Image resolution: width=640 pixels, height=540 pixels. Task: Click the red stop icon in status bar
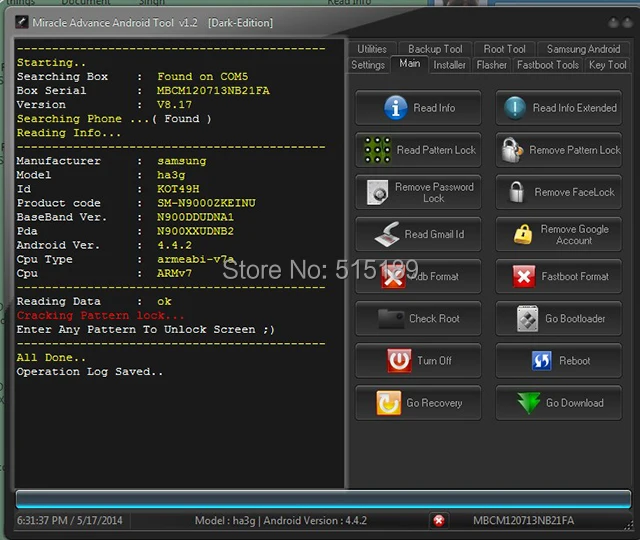click(x=439, y=520)
